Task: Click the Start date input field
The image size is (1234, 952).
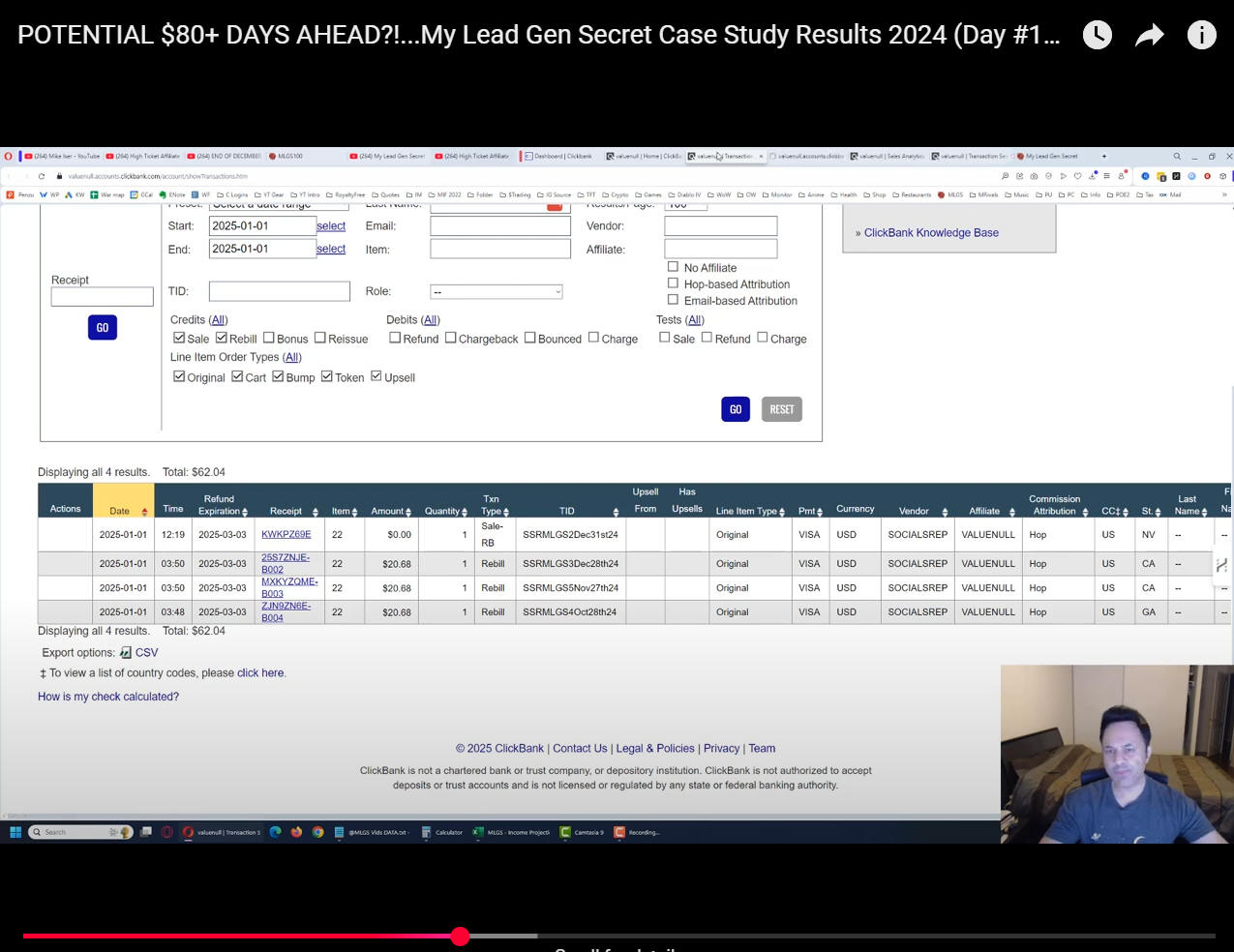Action: 262,225
